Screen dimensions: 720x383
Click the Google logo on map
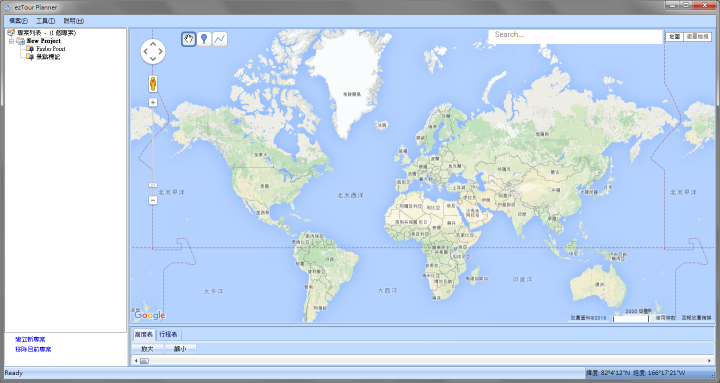tap(150, 315)
